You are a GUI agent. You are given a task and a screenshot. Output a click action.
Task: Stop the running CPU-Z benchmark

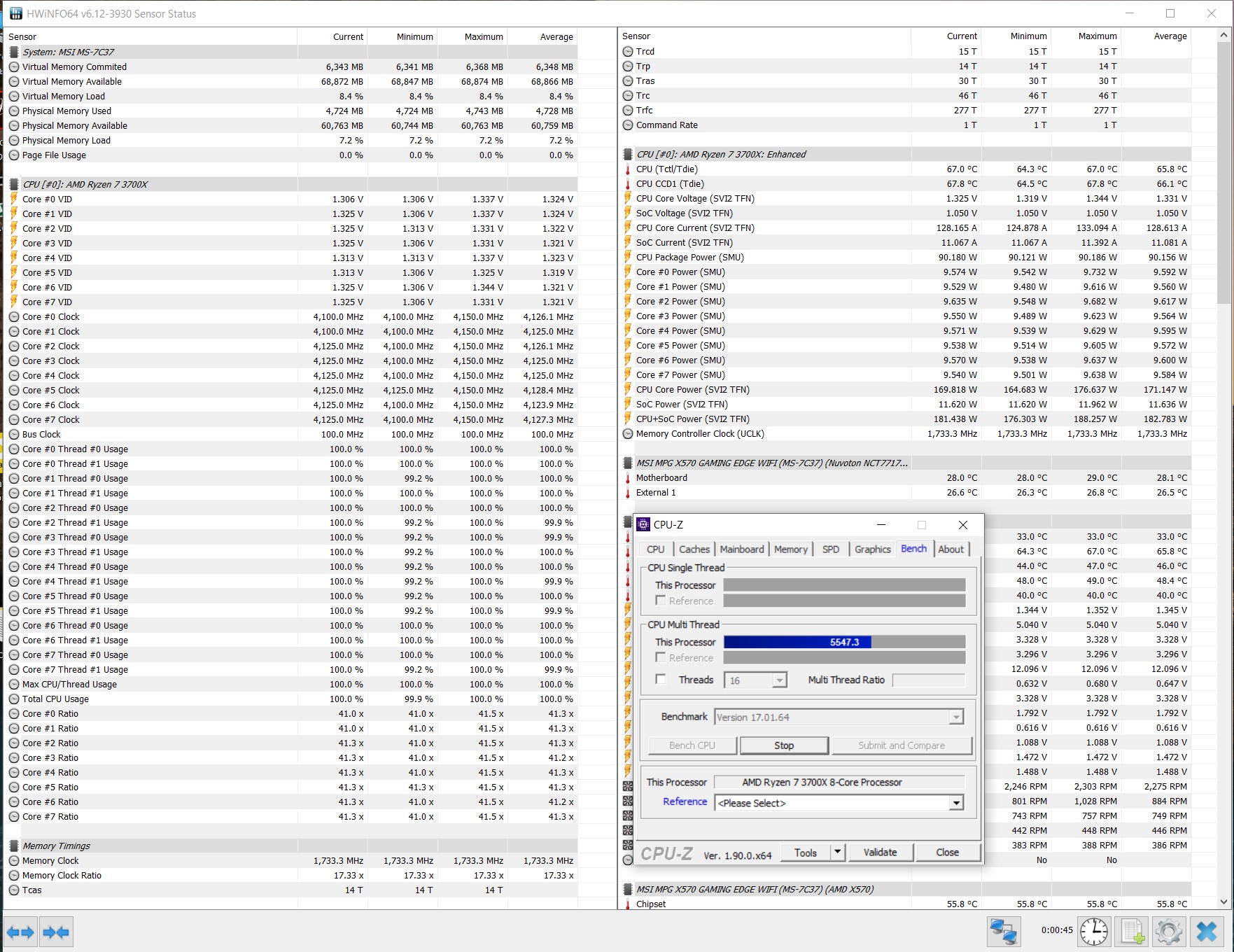784,745
